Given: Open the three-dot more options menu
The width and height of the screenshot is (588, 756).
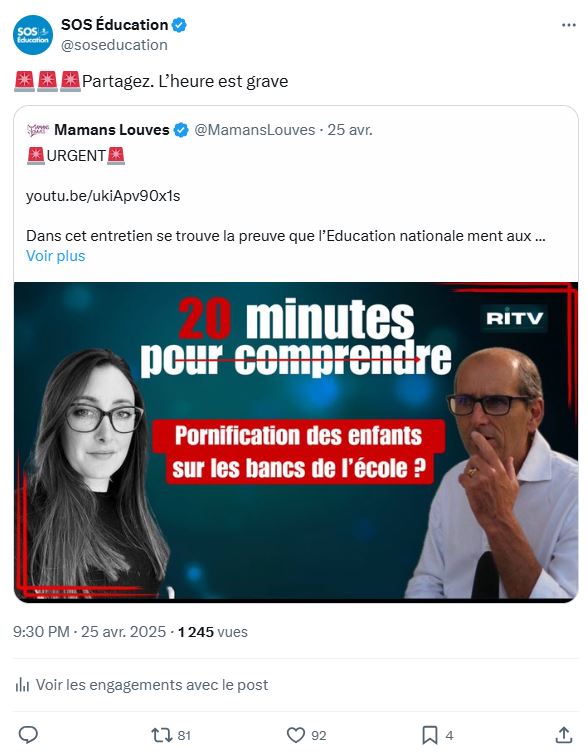Looking at the screenshot, I should click(x=569, y=25).
